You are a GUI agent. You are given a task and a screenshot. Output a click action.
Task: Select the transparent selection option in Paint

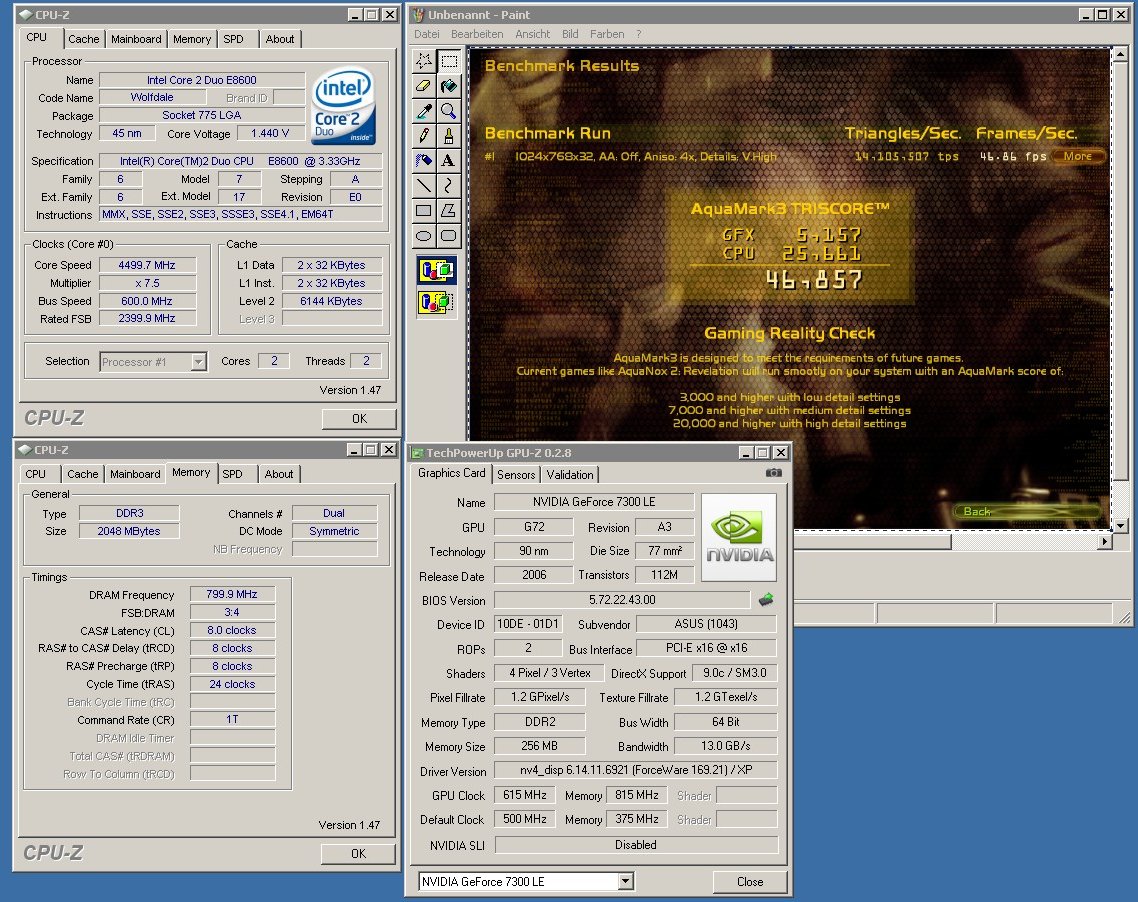pos(437,301)
